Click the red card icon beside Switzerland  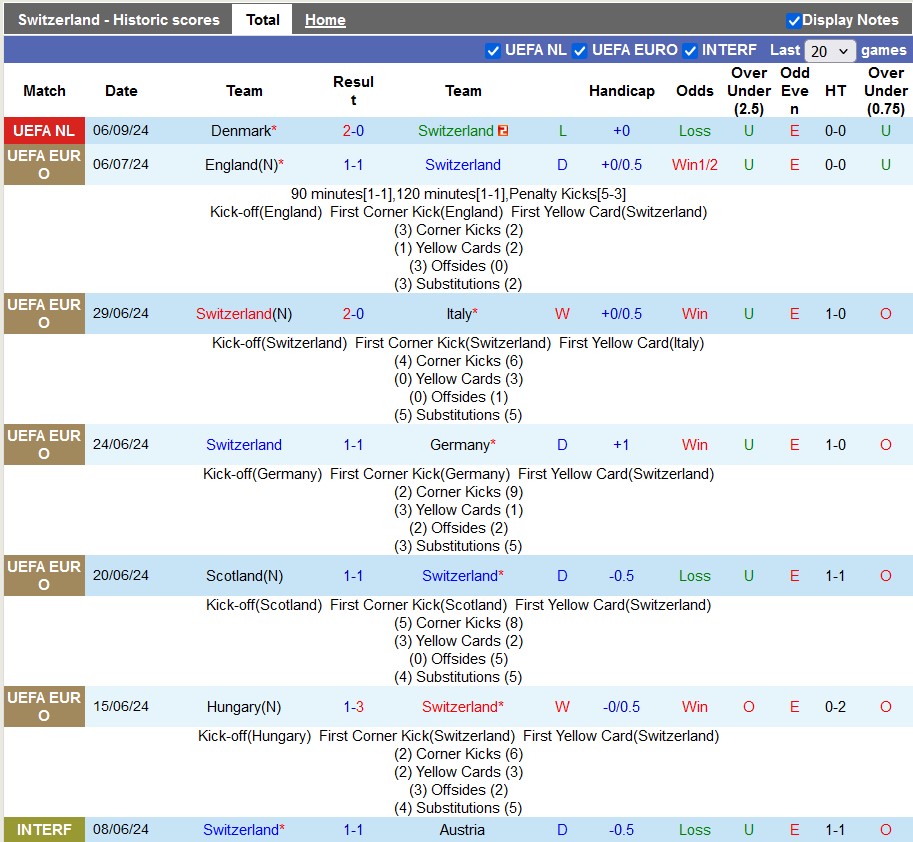[503, 131]
